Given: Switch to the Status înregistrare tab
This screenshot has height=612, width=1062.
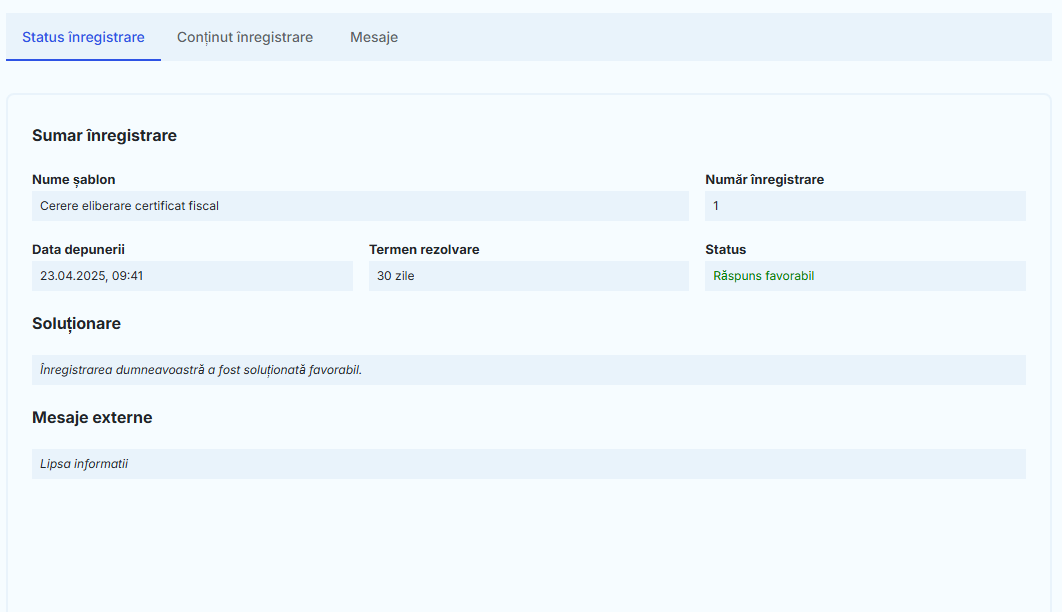Looking at the screenshot, I should [83, 37].
